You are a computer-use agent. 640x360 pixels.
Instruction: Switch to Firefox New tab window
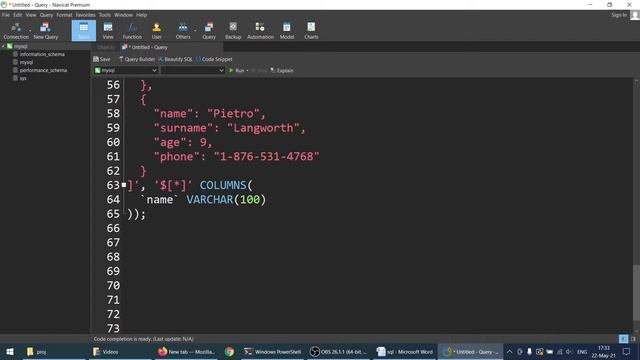click(x=187, y=351)
